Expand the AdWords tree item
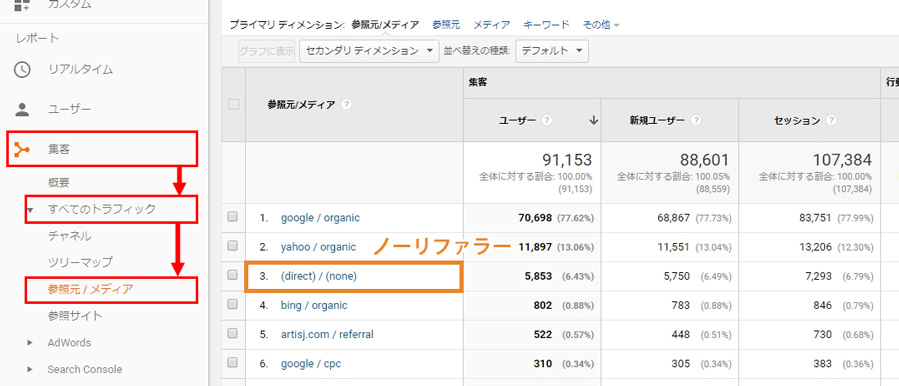 click(30, 343)
